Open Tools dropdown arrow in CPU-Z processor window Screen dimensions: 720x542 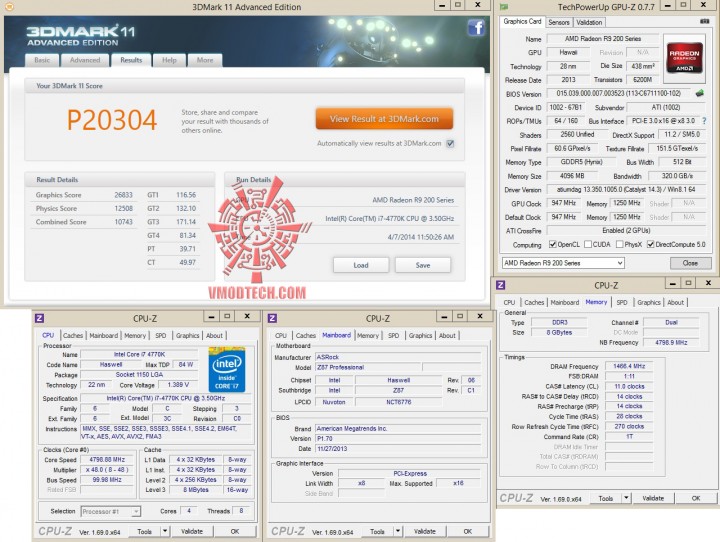(165, 531)
